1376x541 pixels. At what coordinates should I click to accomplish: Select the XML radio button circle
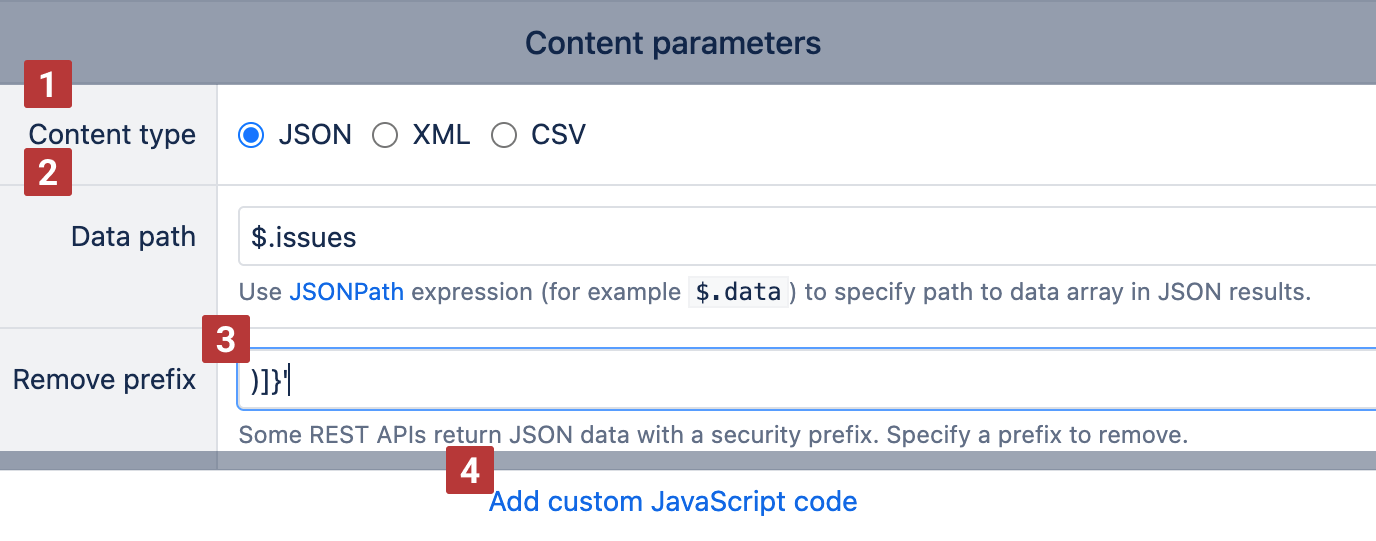(x=385, y=135)
